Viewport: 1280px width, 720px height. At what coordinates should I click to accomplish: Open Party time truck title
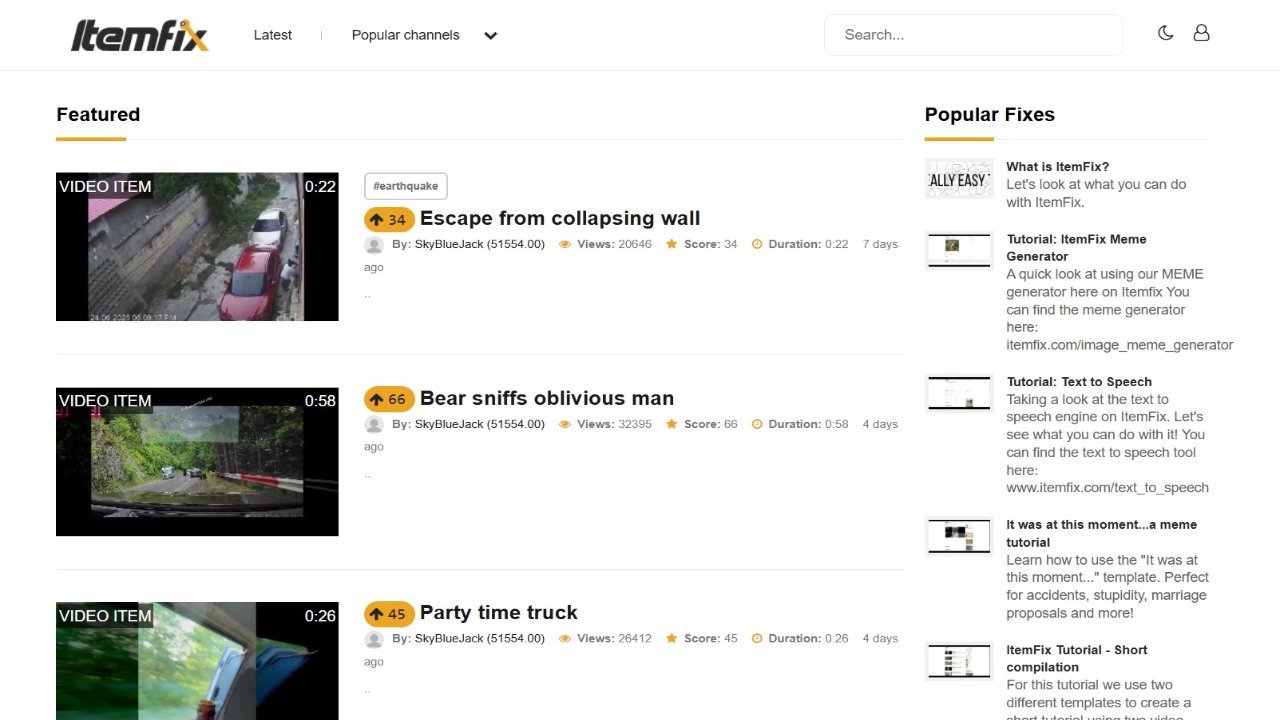click(499, 612)
